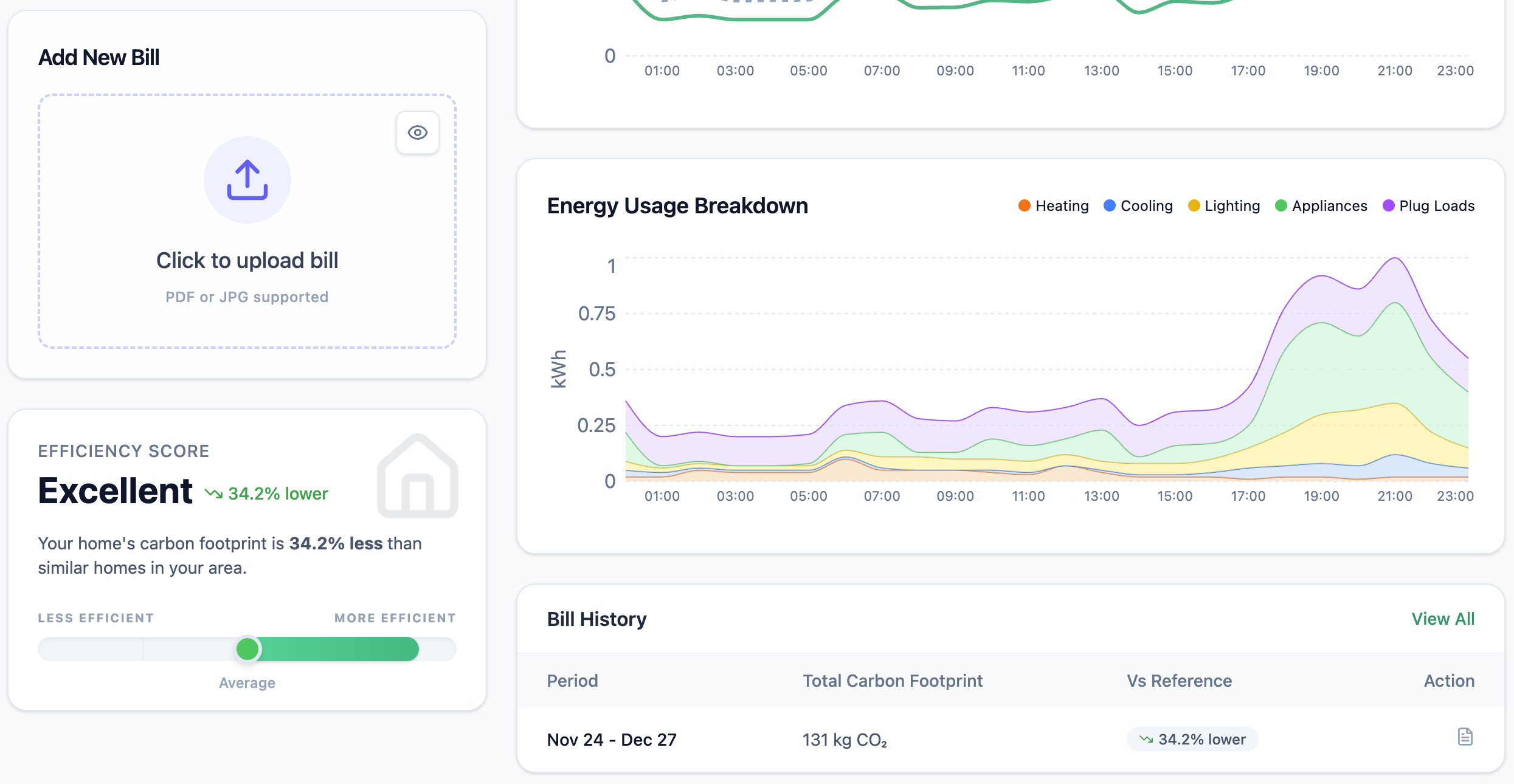Click the efficiency slider green knob
The width and height of the screenshot is (1514, 784).
click(247, 649)
